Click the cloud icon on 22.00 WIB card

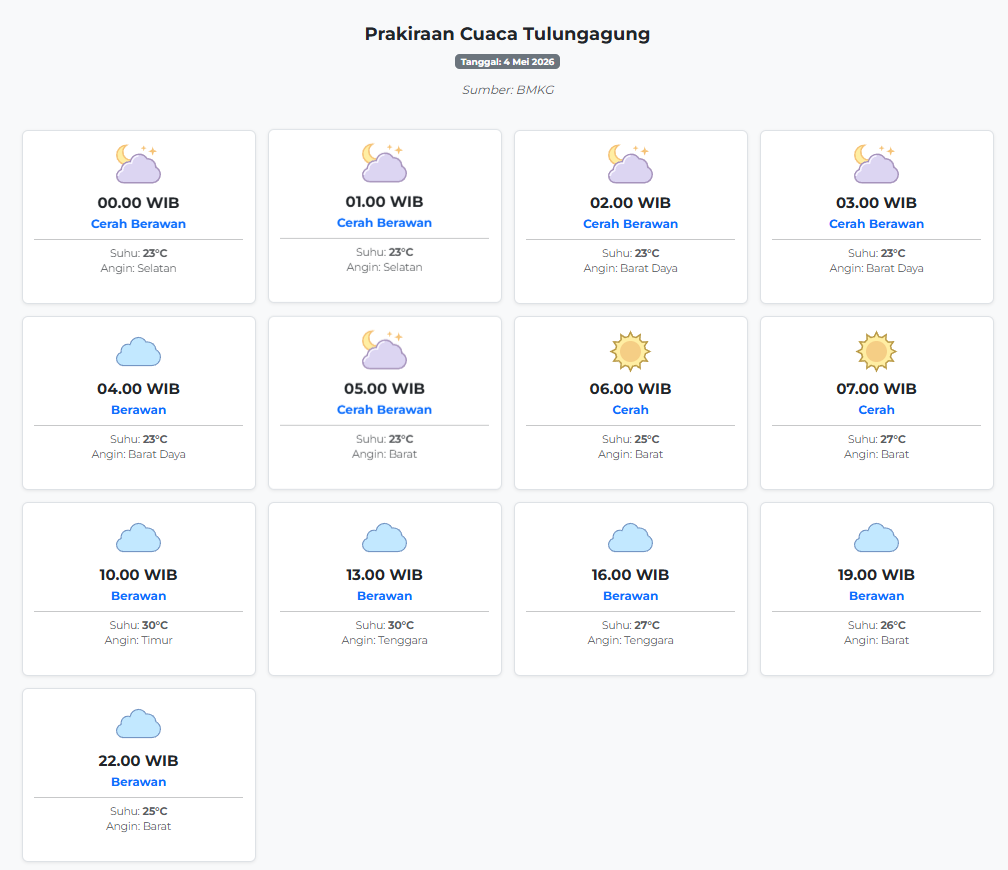pyautogui.click(x=138, y=723)
